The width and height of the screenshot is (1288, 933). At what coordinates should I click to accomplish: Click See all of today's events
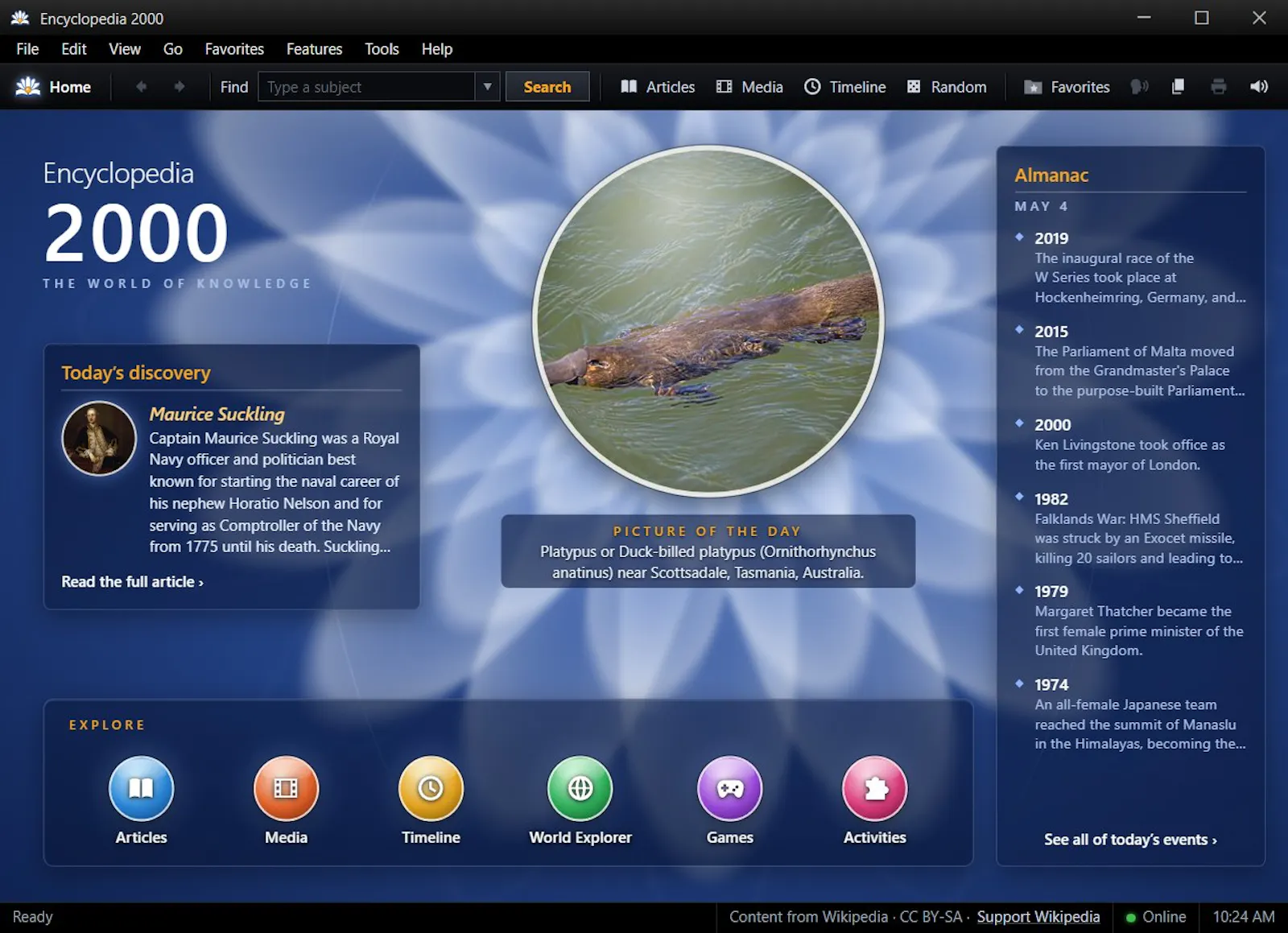(x=1130, y=840)
